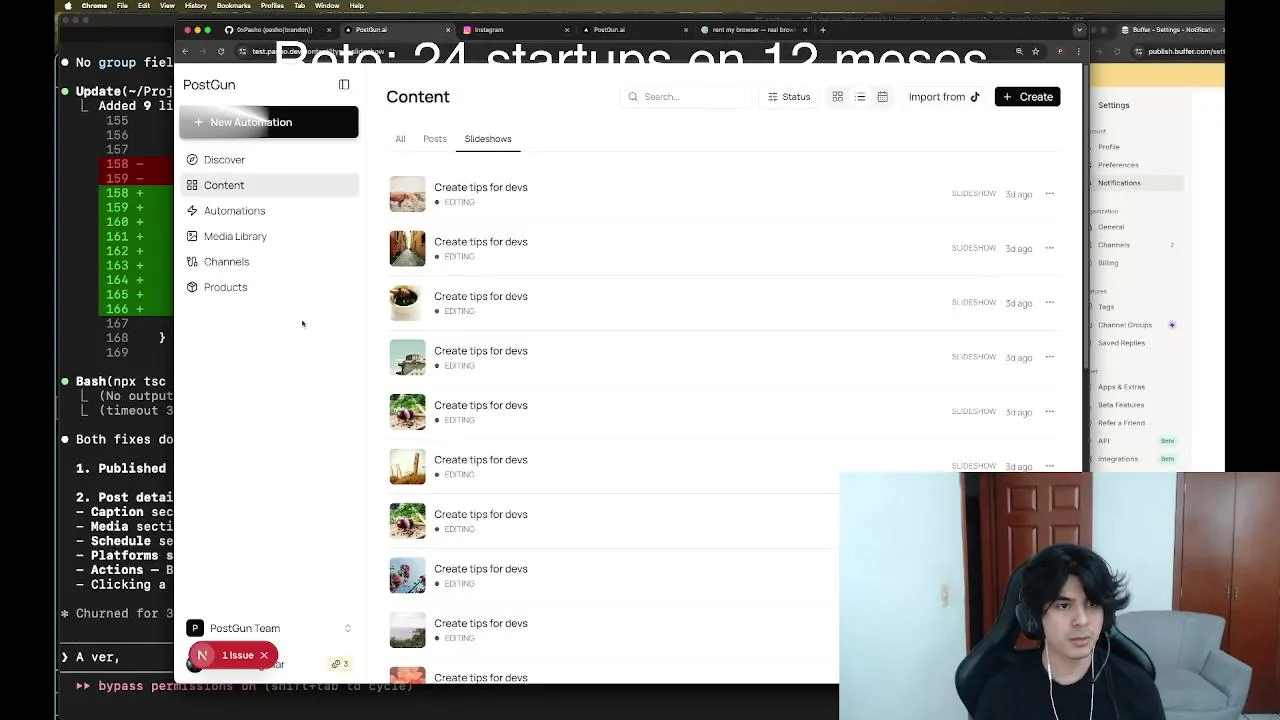
Task: Click the browser back arrow
Action: tap(186, 51)
